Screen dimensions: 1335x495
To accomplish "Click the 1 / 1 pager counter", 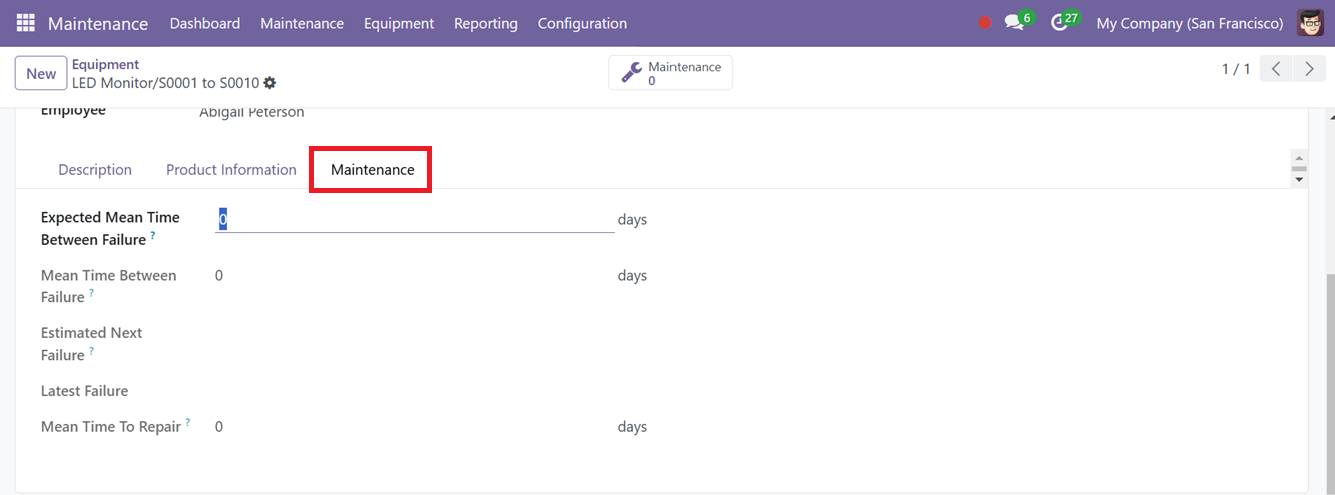I will click(1236, 69).
